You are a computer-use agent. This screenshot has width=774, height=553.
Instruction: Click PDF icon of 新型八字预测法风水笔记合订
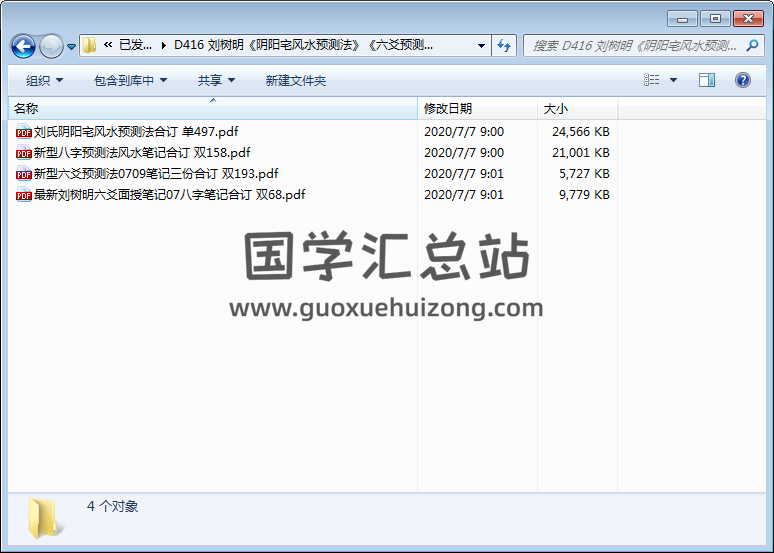[24, 153]
